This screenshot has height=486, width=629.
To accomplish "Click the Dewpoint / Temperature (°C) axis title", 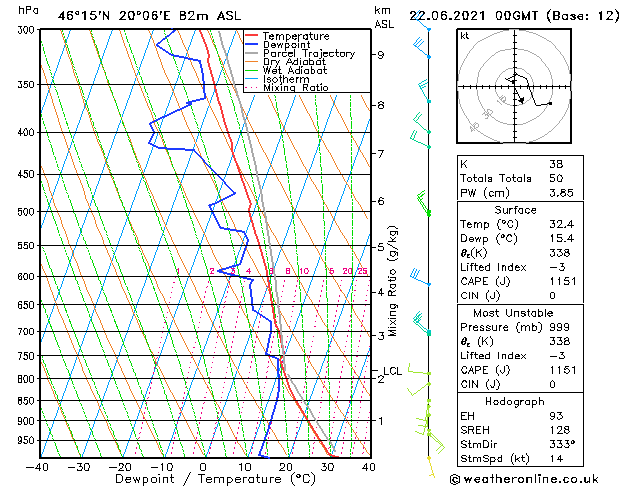I will pos(215,479).
